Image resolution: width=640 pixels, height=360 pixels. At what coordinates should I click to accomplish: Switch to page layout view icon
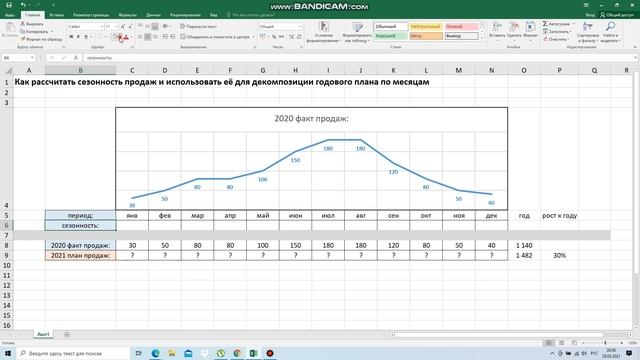click(562, 343)
